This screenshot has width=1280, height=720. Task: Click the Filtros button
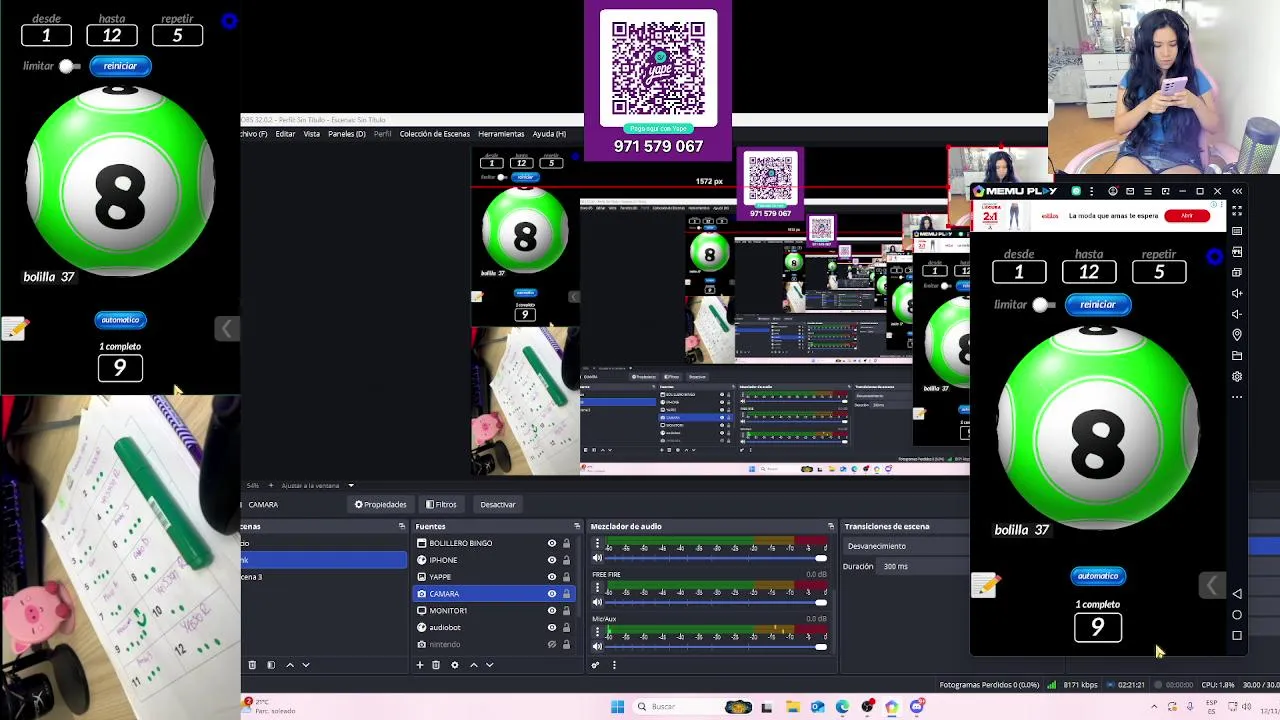[x=441, y=505]
